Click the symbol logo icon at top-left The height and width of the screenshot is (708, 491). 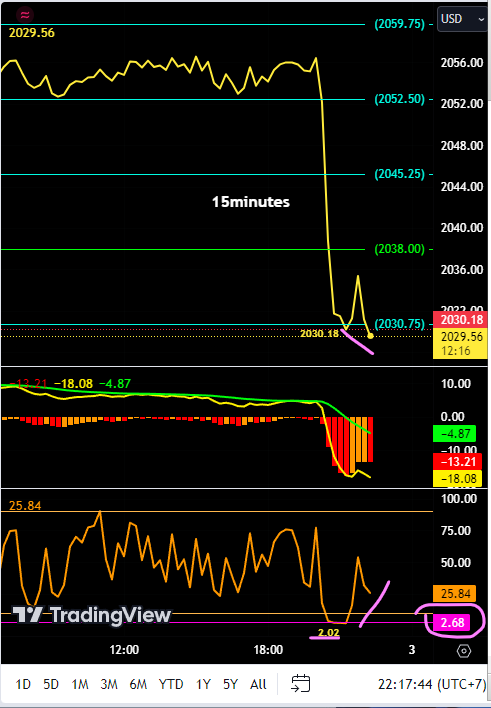(x=24, y=15)
